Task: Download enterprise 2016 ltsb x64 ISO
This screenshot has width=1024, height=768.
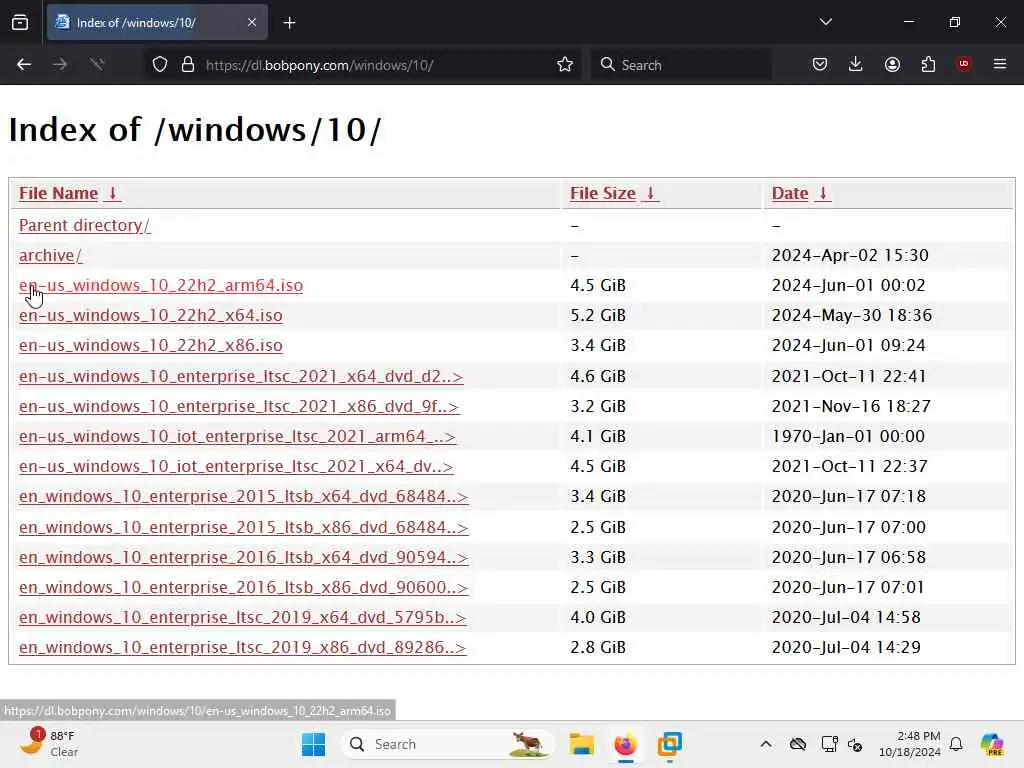Action: [244, 557]
